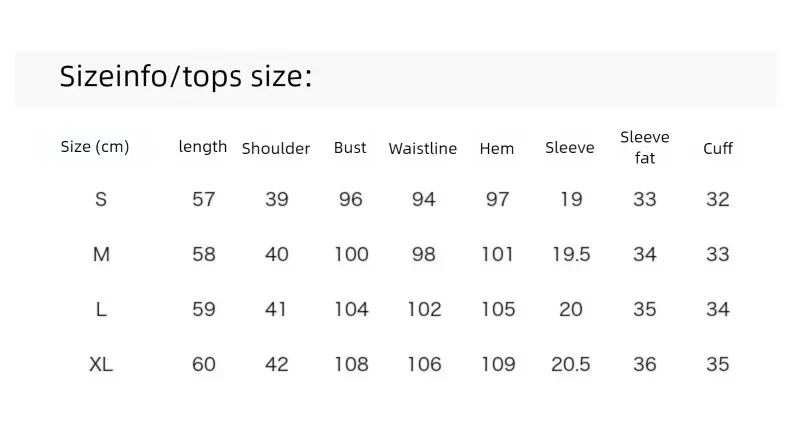Select the 'Shoulder' column header
The height and width of the screenshot is (426, 790).
pyautogui.click(x=276, y=149)
